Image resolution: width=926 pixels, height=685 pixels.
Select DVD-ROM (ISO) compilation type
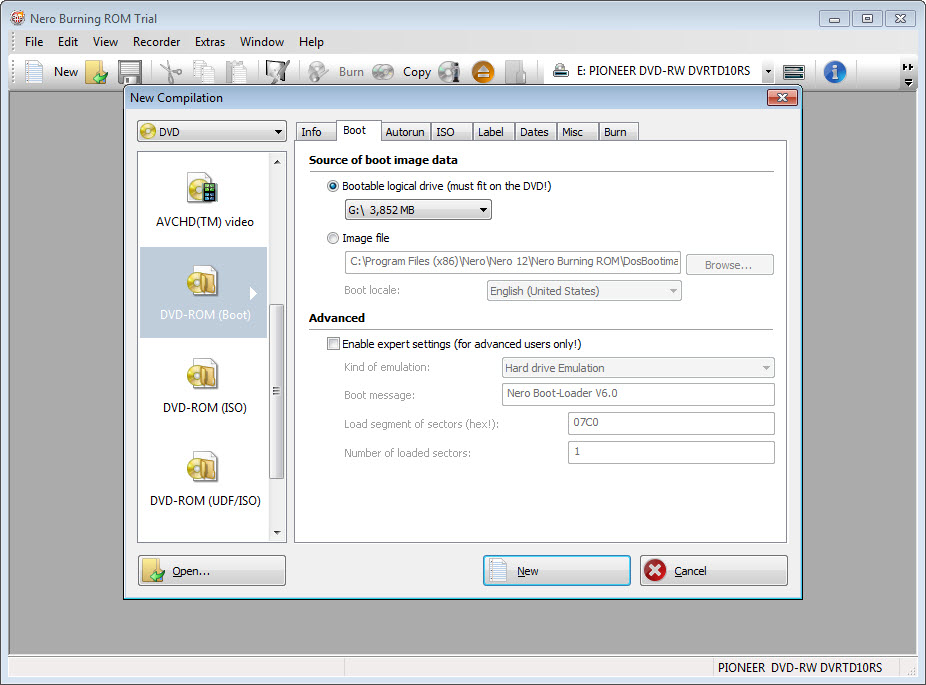(x=204, y=386)
